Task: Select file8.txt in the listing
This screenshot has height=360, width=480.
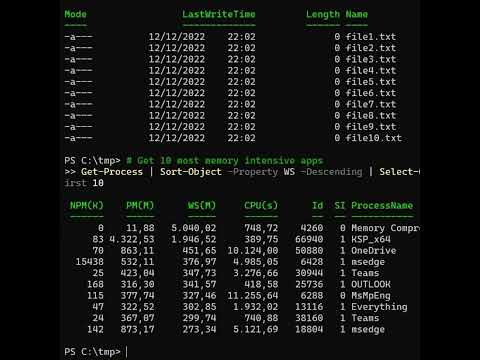Action: point(371,116)
